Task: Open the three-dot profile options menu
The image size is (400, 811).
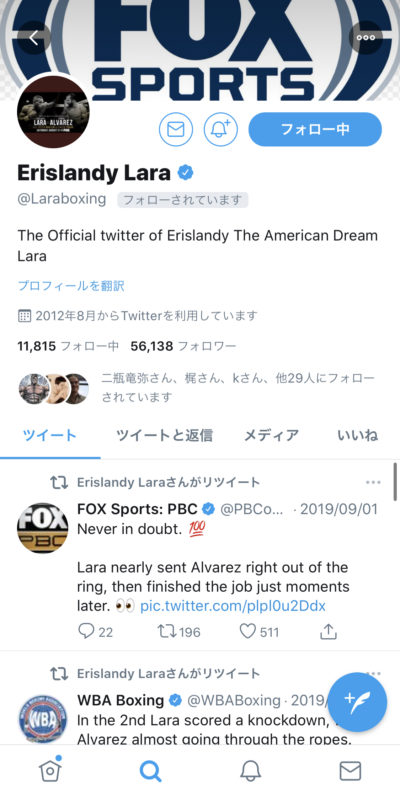Action: click(x=366, y=38)
